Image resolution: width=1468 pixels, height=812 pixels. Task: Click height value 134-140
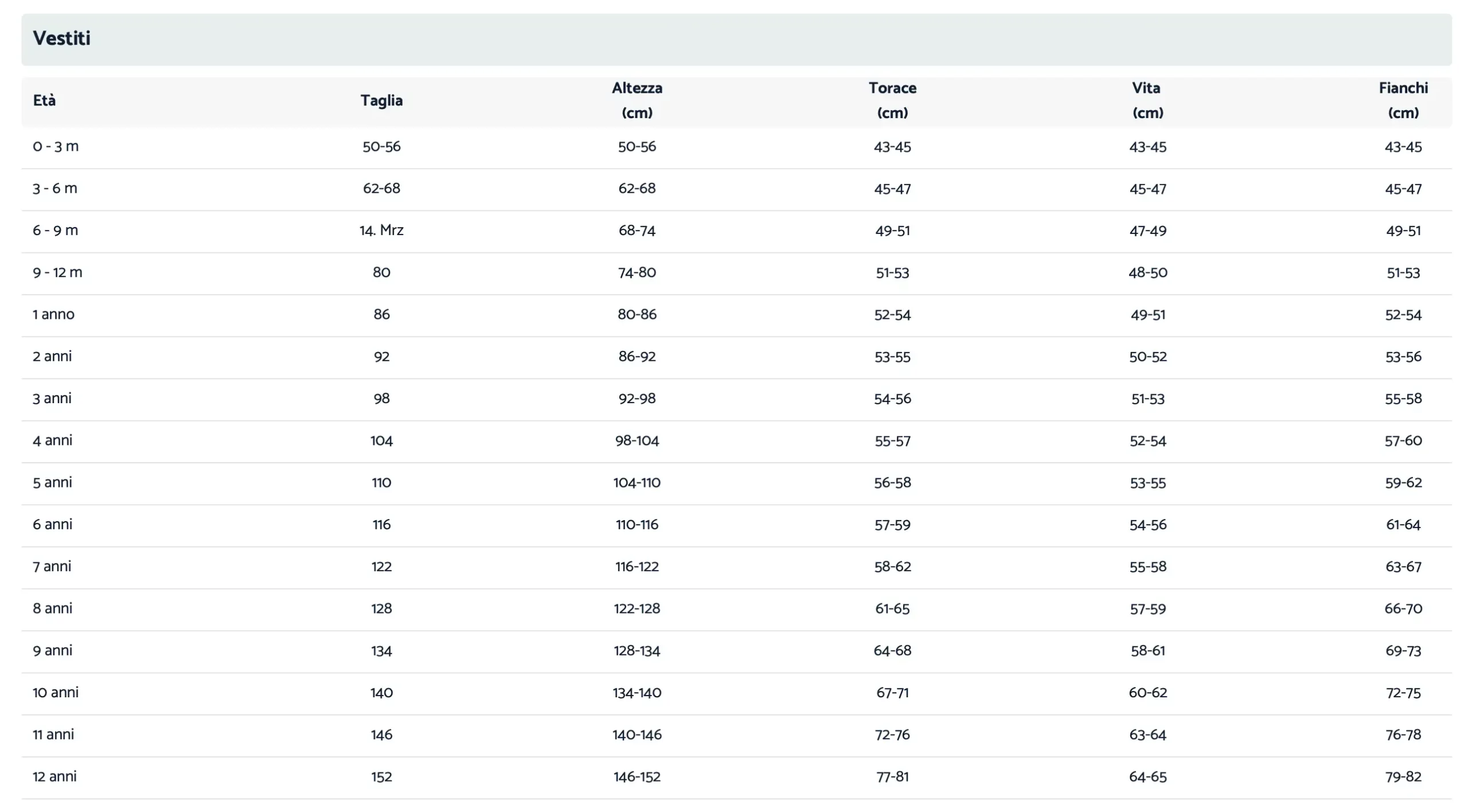(637, 693)
